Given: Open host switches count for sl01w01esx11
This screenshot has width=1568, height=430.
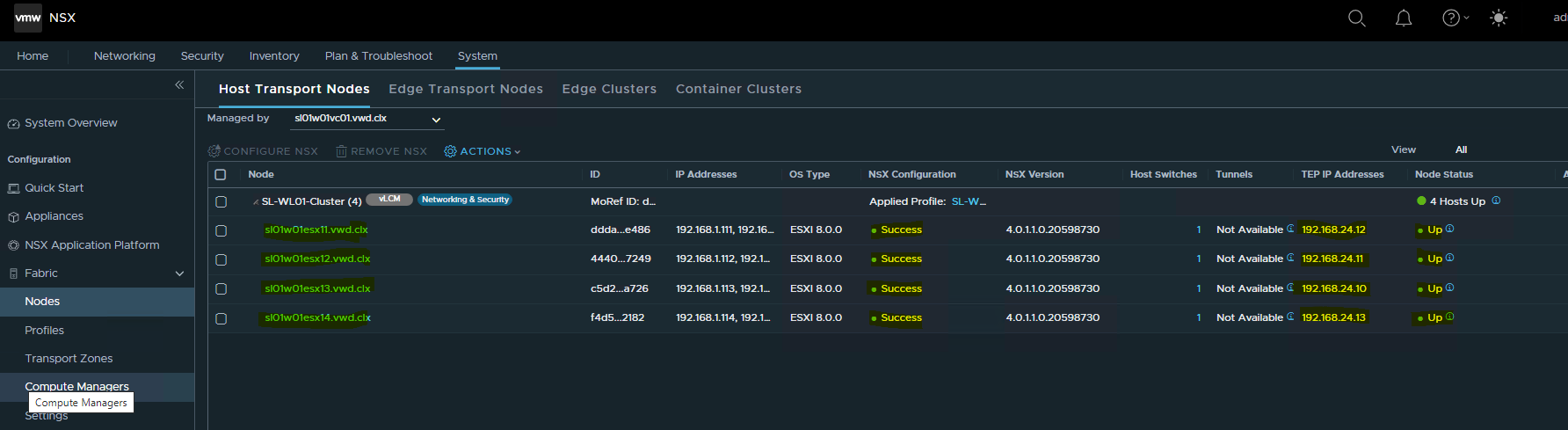Looking at the screenshot, I should 1199,230.
